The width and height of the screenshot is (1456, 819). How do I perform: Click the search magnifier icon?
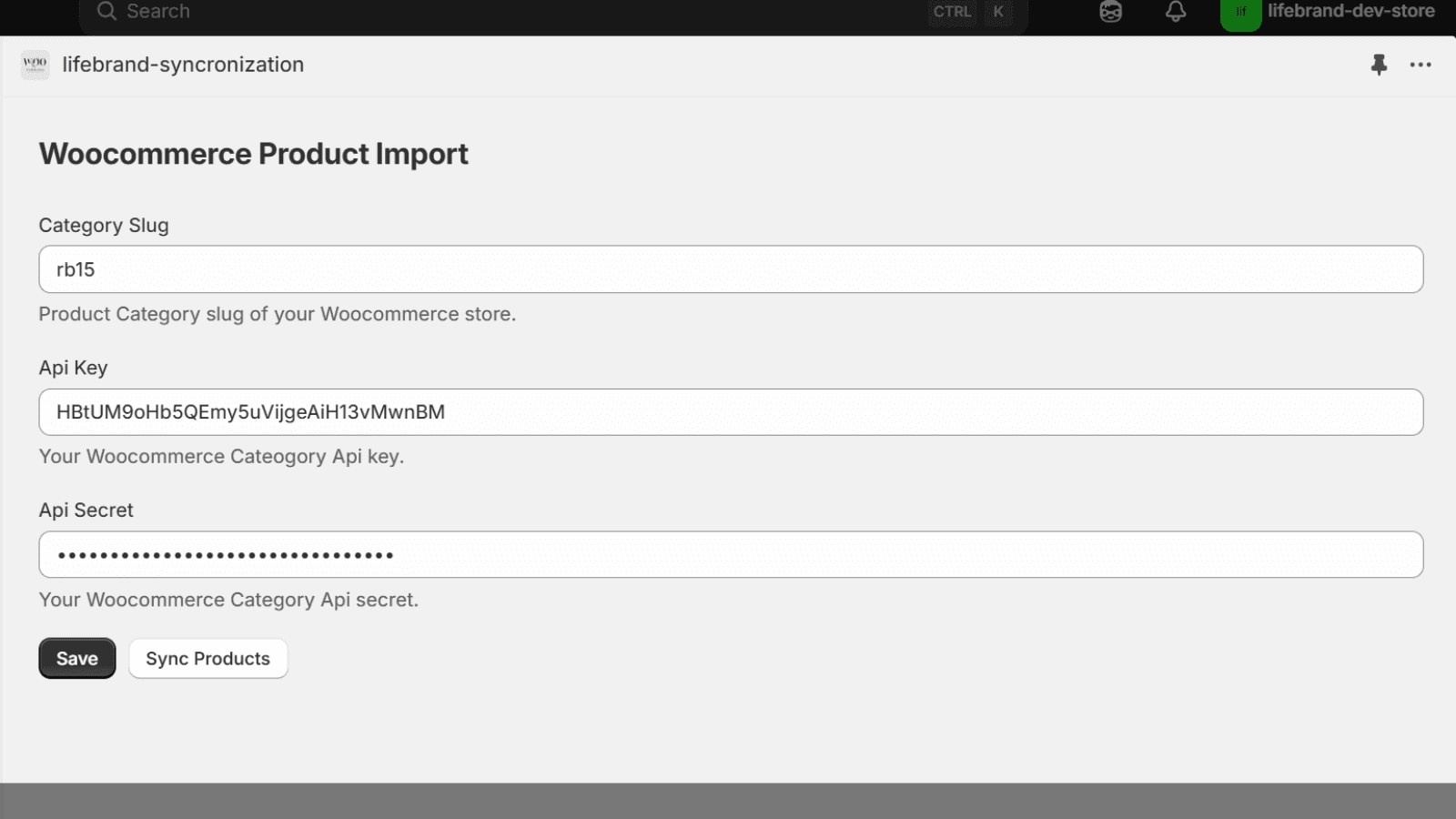pyautogui.click(x=106, y=11)
